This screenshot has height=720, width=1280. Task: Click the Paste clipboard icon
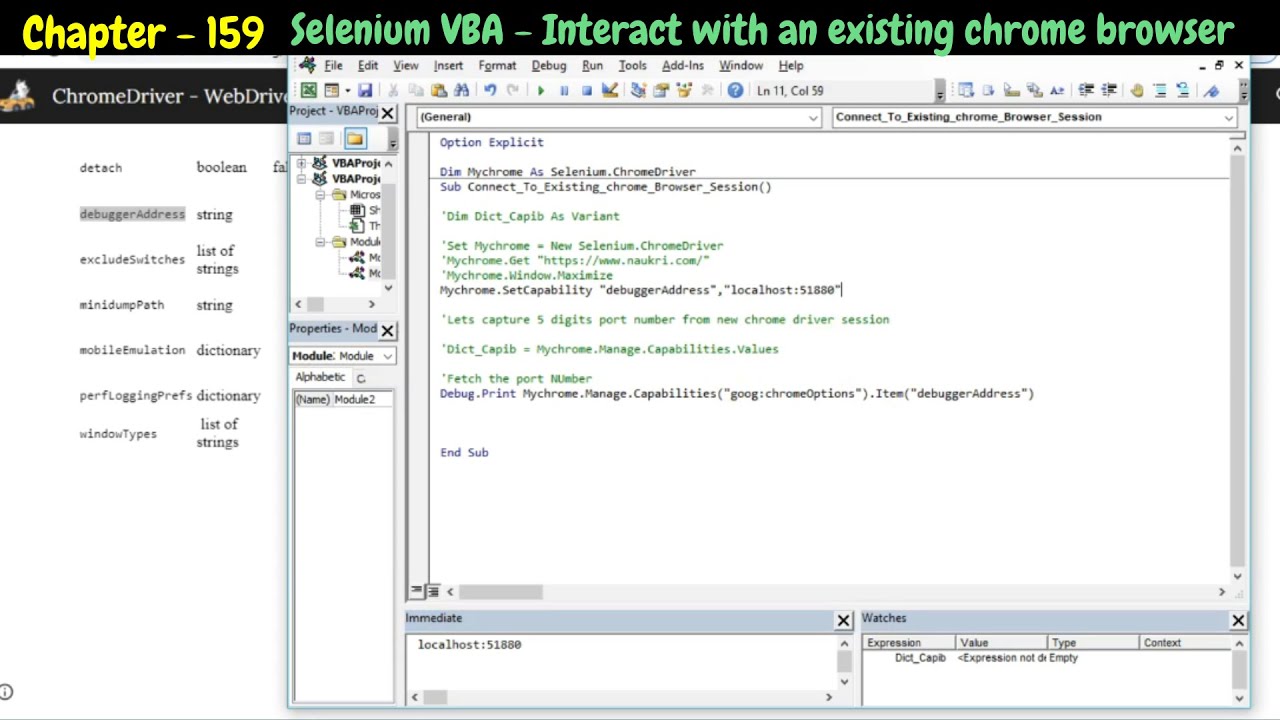[x=438, y=90]
